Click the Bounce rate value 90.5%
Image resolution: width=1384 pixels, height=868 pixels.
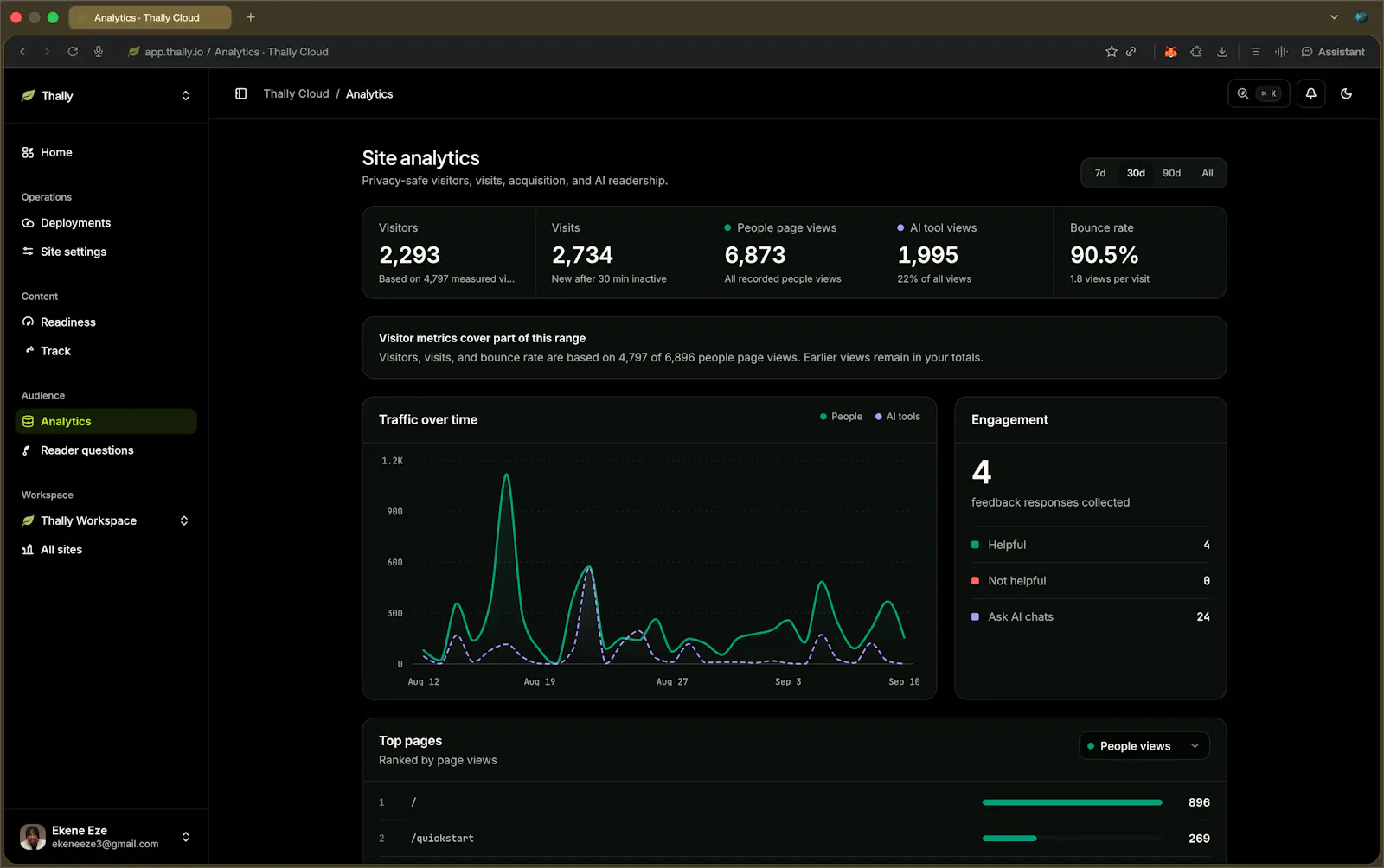1105,255
